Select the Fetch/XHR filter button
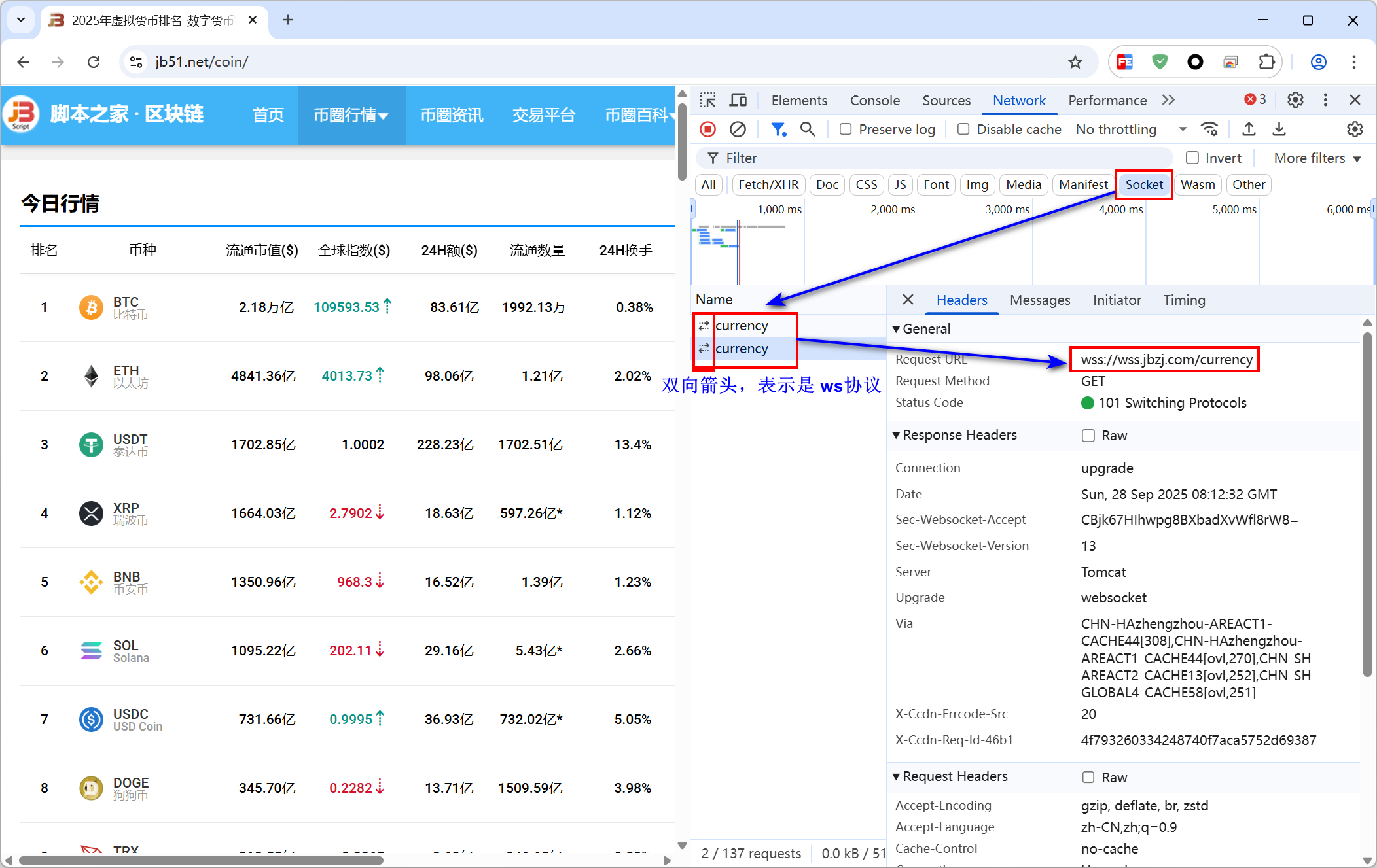Image resolution: width=1377 pixels, height=868 pixels. (768, 184)
